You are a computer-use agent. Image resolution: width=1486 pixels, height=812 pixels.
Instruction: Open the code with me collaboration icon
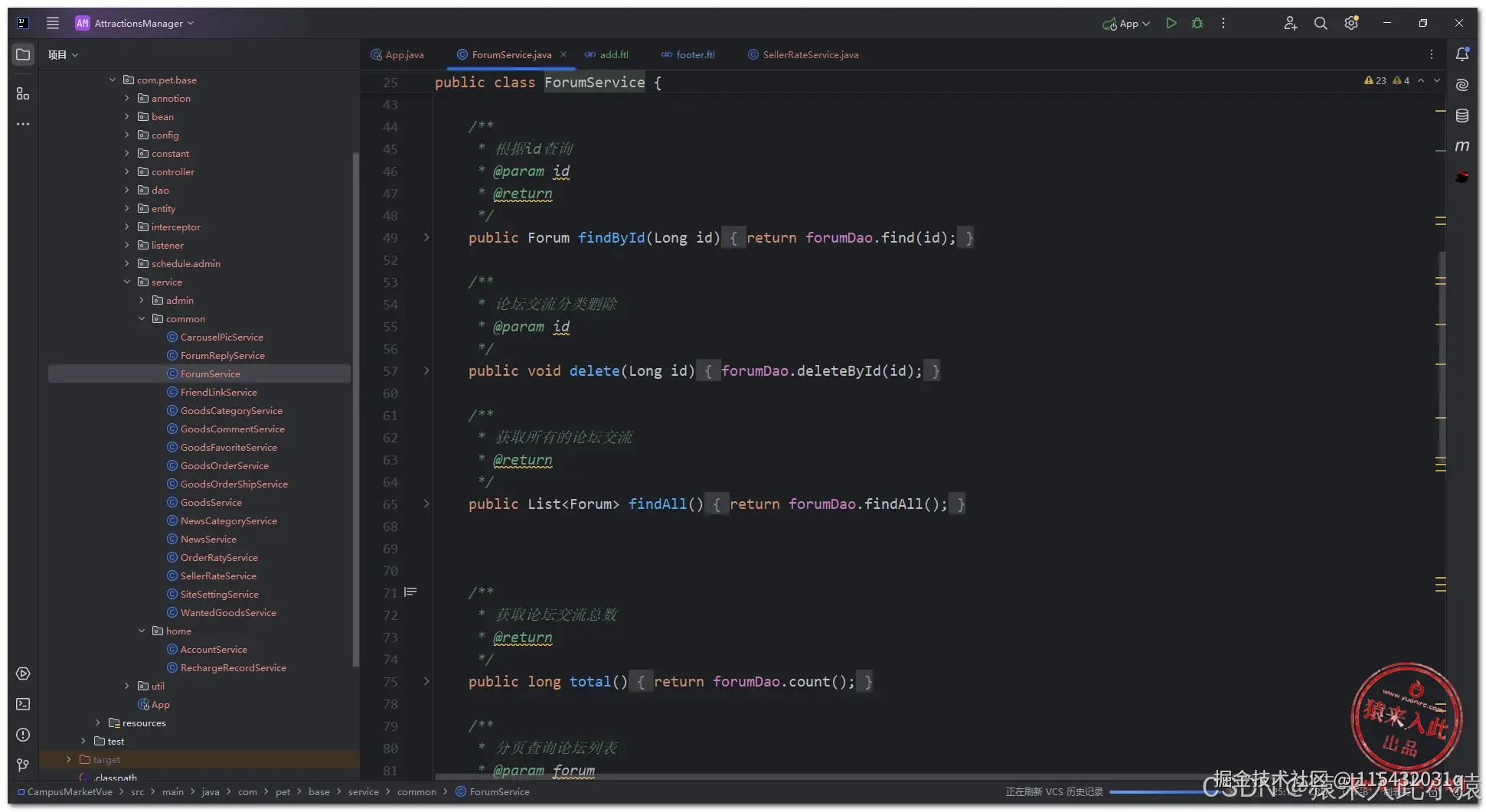(1290, 23)
